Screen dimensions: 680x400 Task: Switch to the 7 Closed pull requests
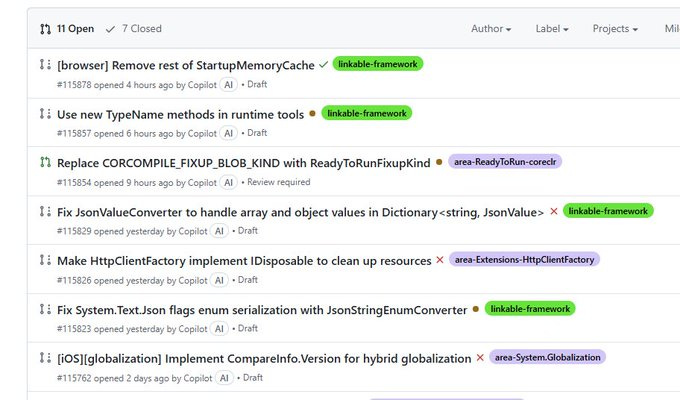[x=134, y=29]
